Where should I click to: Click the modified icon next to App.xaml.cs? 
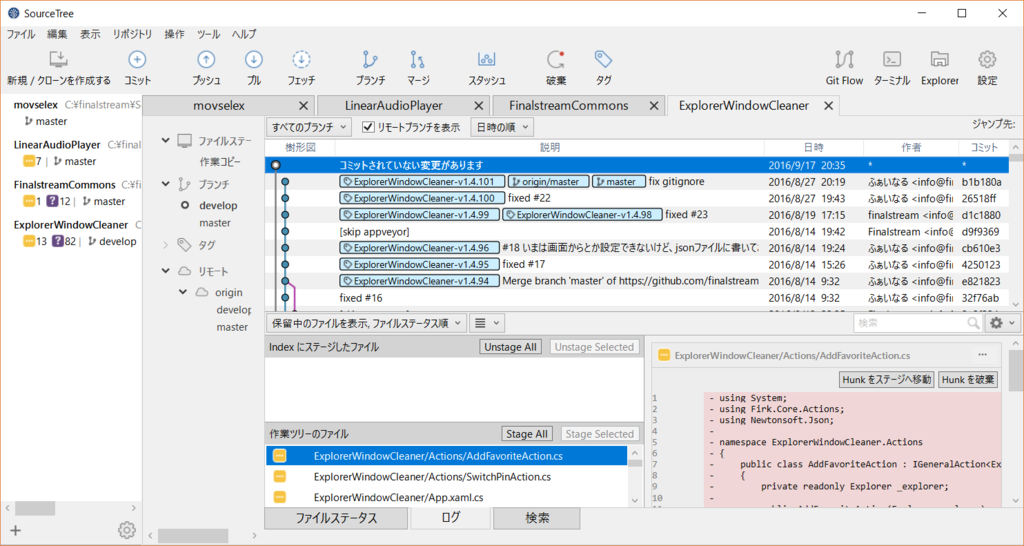[x=280, y=497]
